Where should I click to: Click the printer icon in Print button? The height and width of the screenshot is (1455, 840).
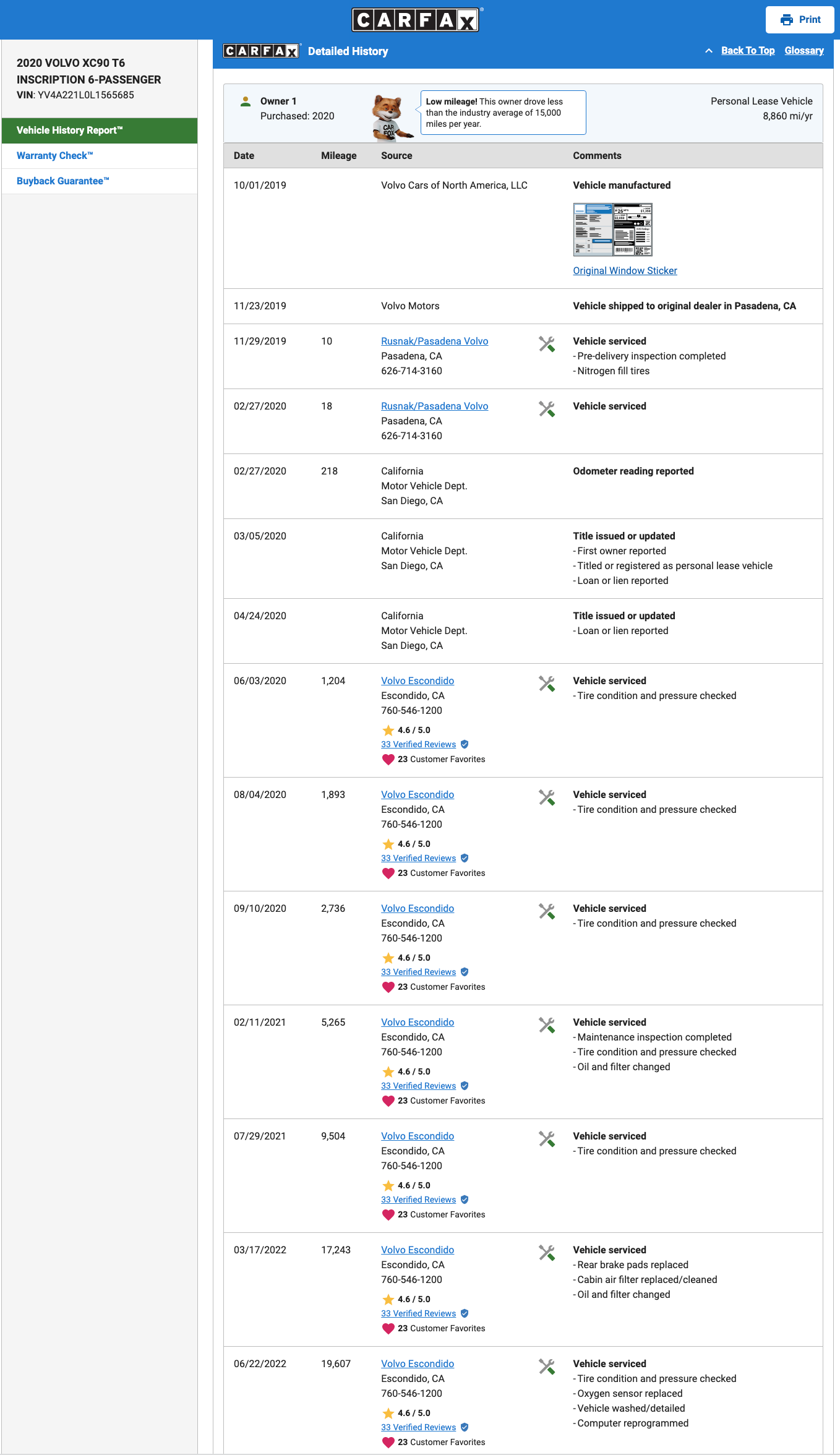tap(786, 20)
